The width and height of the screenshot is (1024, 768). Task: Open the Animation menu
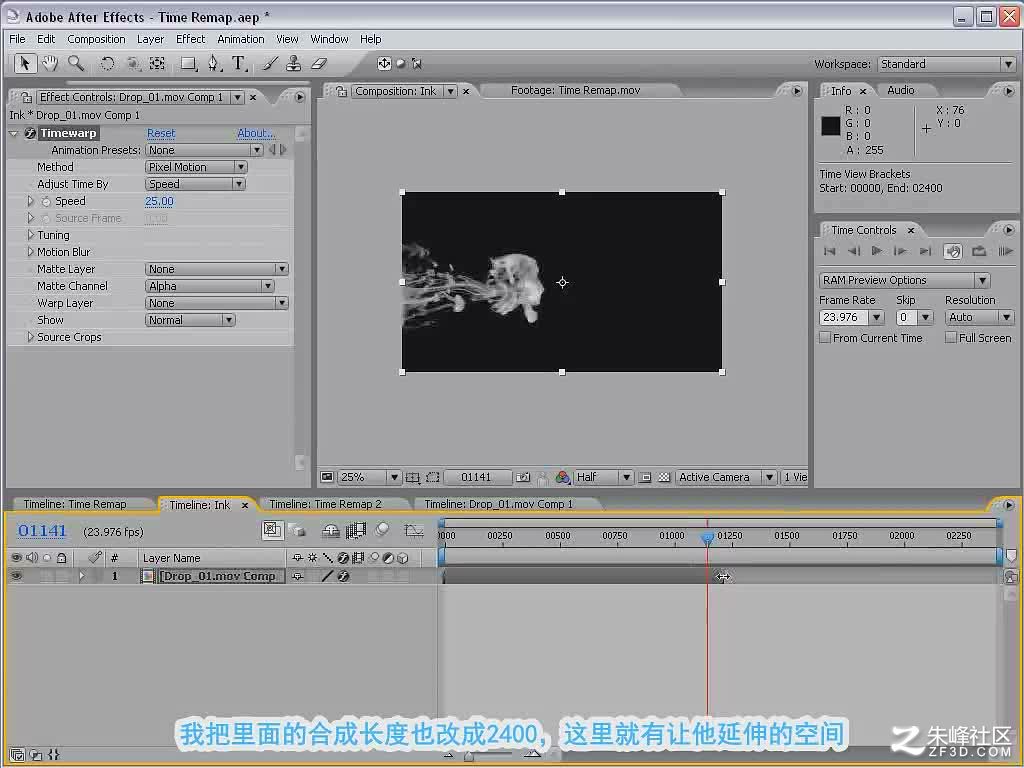[x=240, y=39]
